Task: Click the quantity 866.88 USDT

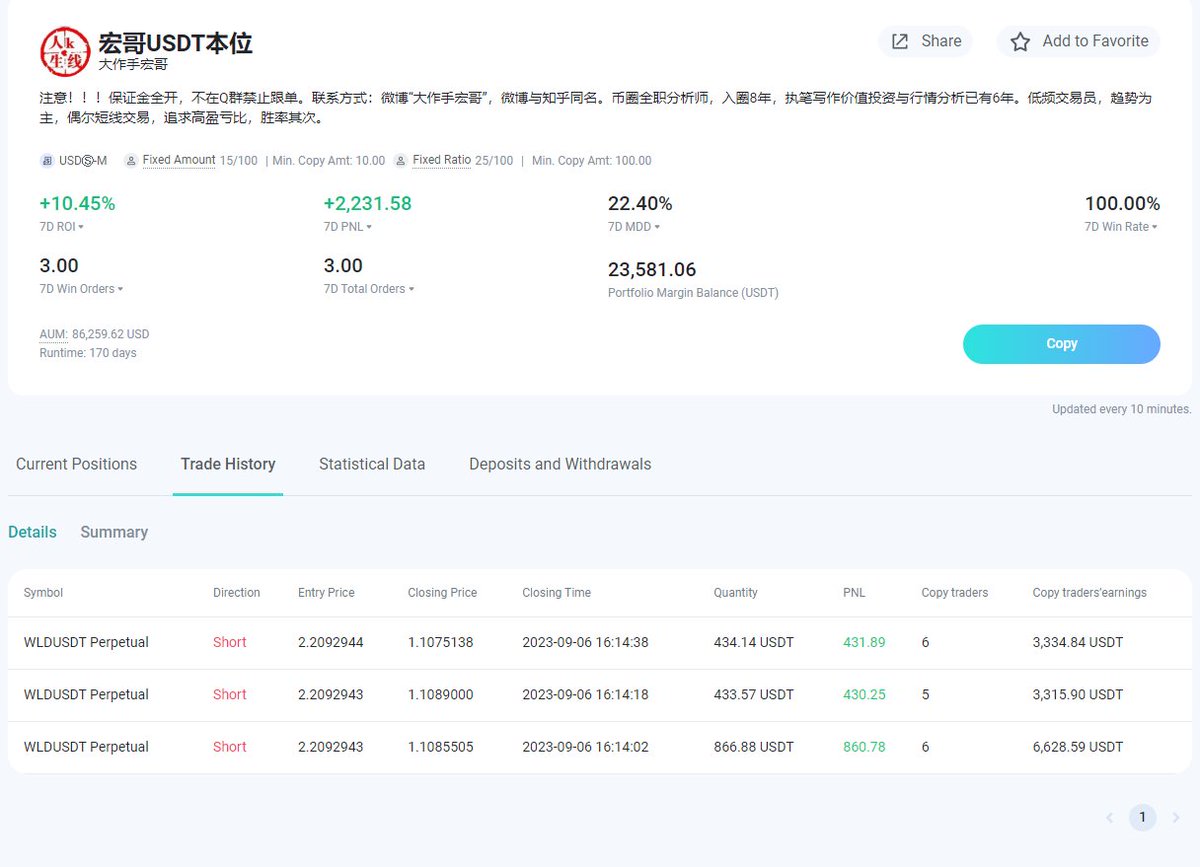Action: (754, 746)
